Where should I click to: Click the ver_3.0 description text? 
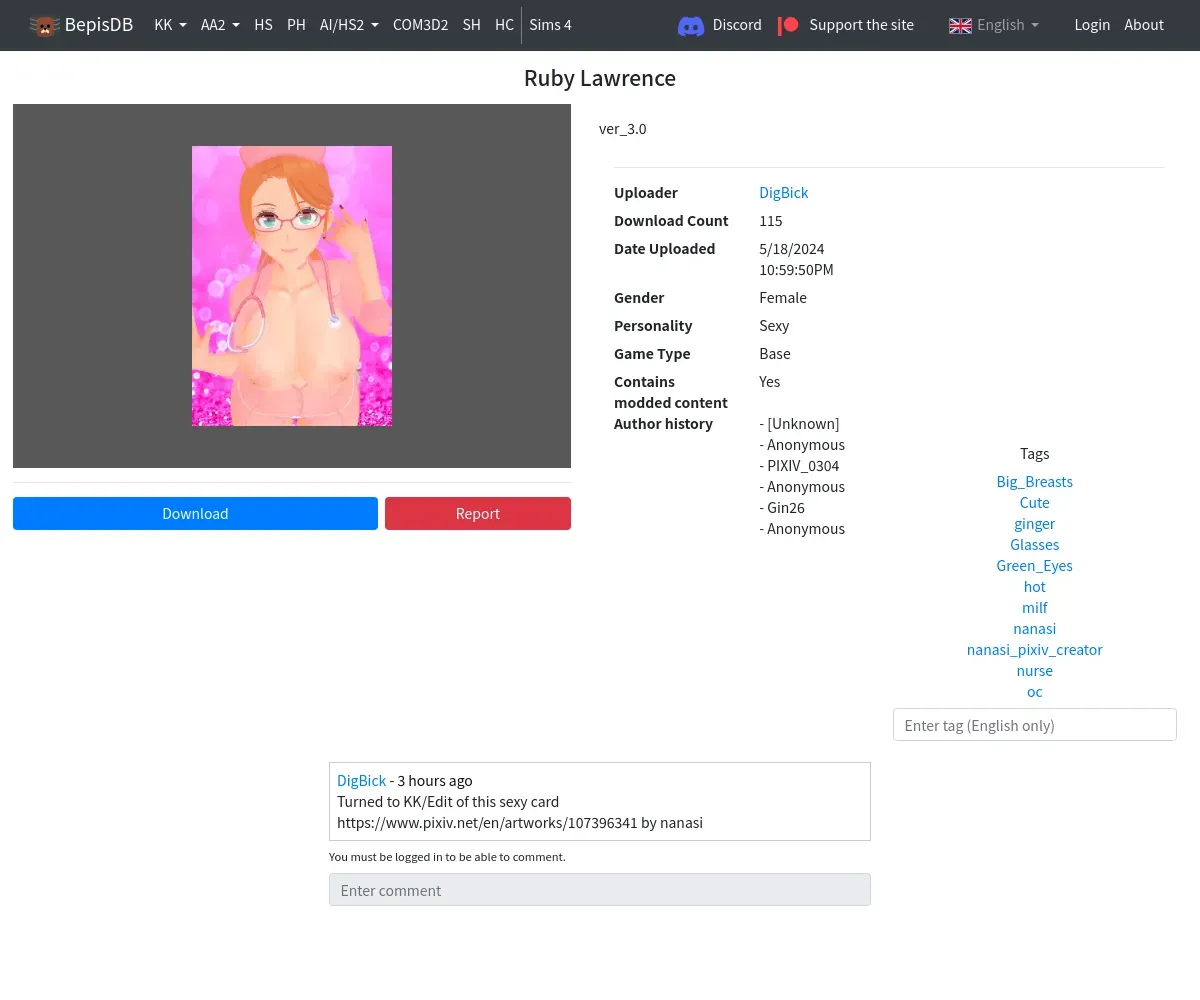623,129
